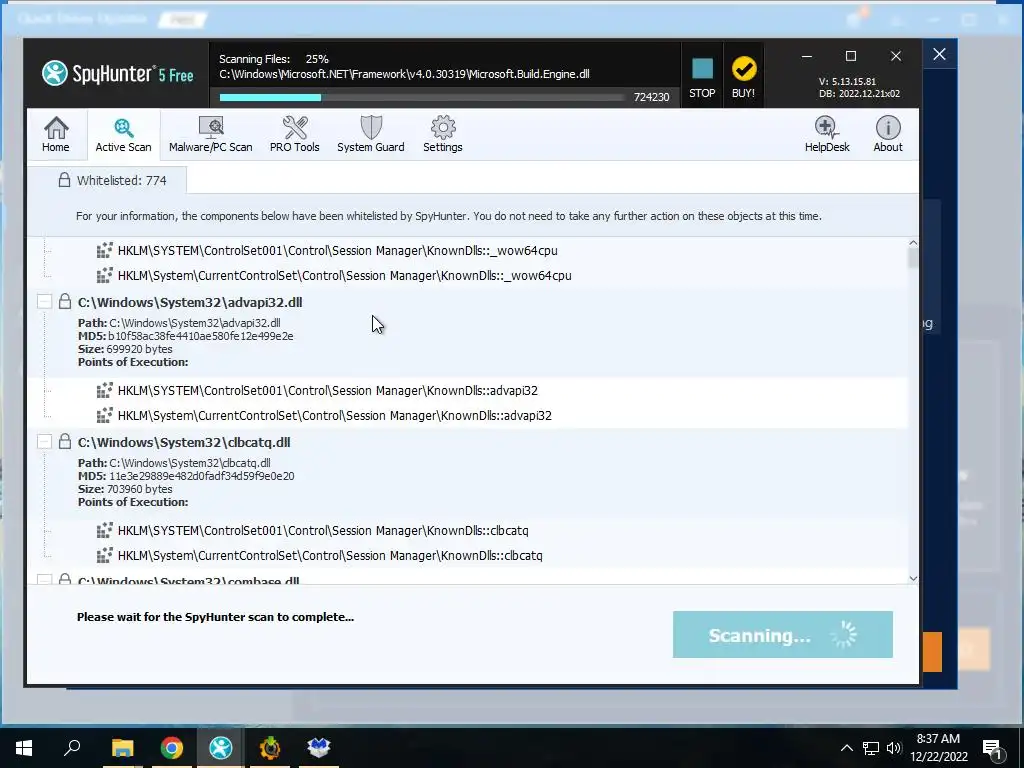
Task: Open network status tray icon
Action: [871, 748]
